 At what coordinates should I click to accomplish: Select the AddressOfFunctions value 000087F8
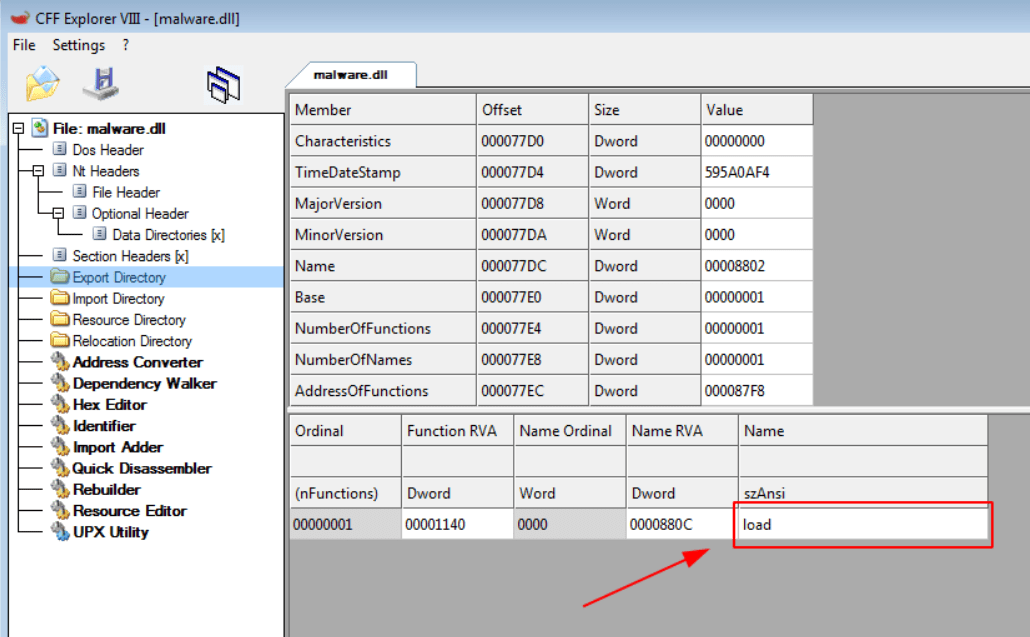[x=757, y=391]
